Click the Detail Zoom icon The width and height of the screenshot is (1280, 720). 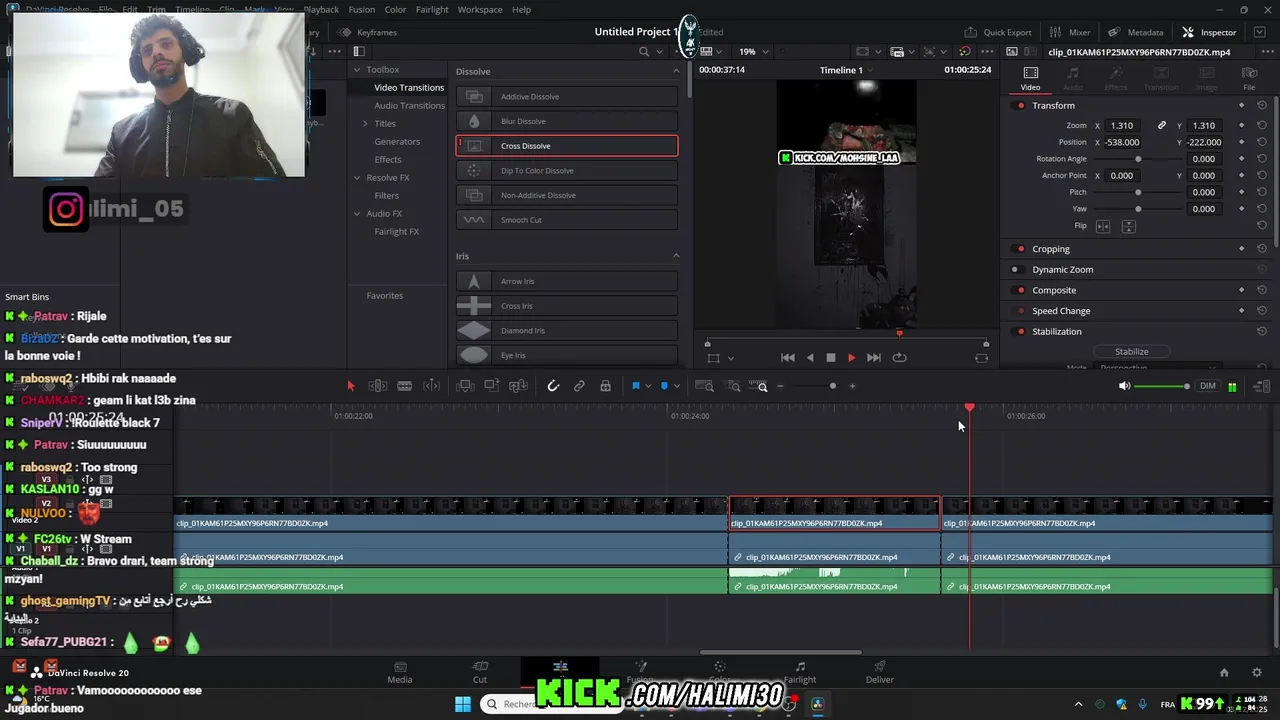click(x=734, y=386)
